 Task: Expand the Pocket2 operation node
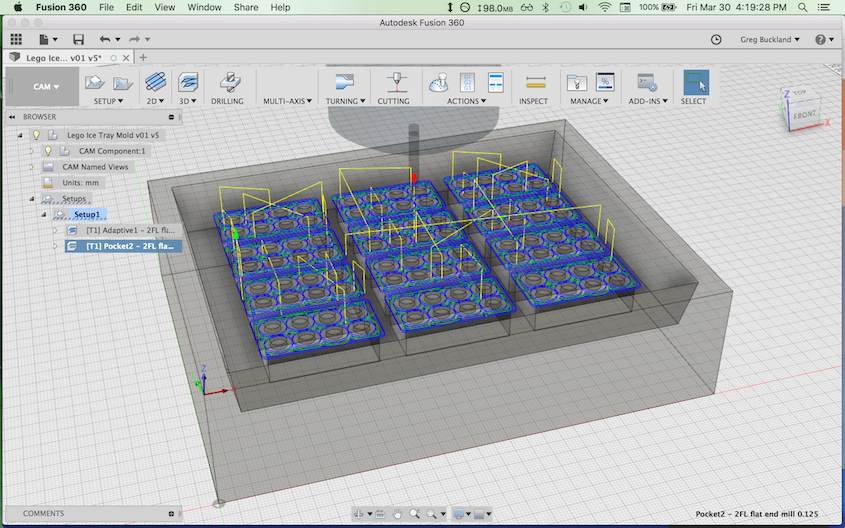pos(55,246)
